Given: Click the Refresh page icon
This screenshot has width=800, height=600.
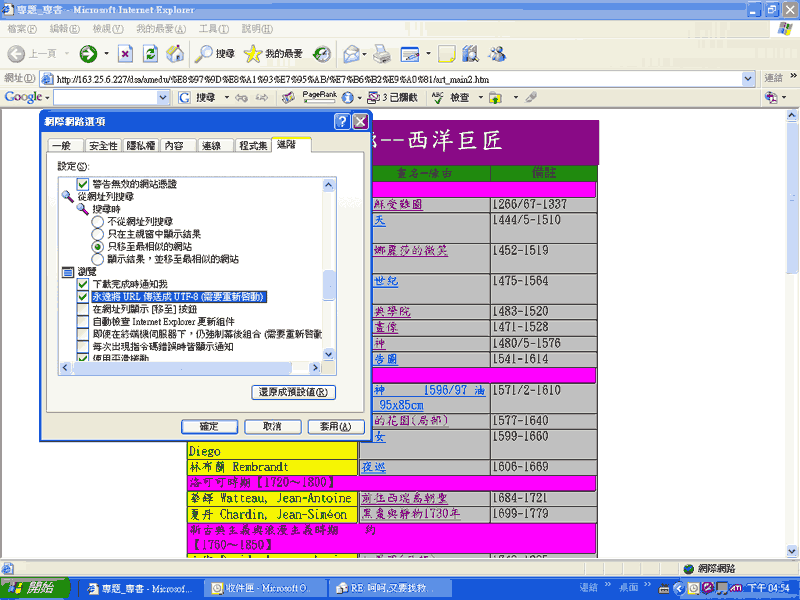Looking at the screenshot, I should click(151, 54).
